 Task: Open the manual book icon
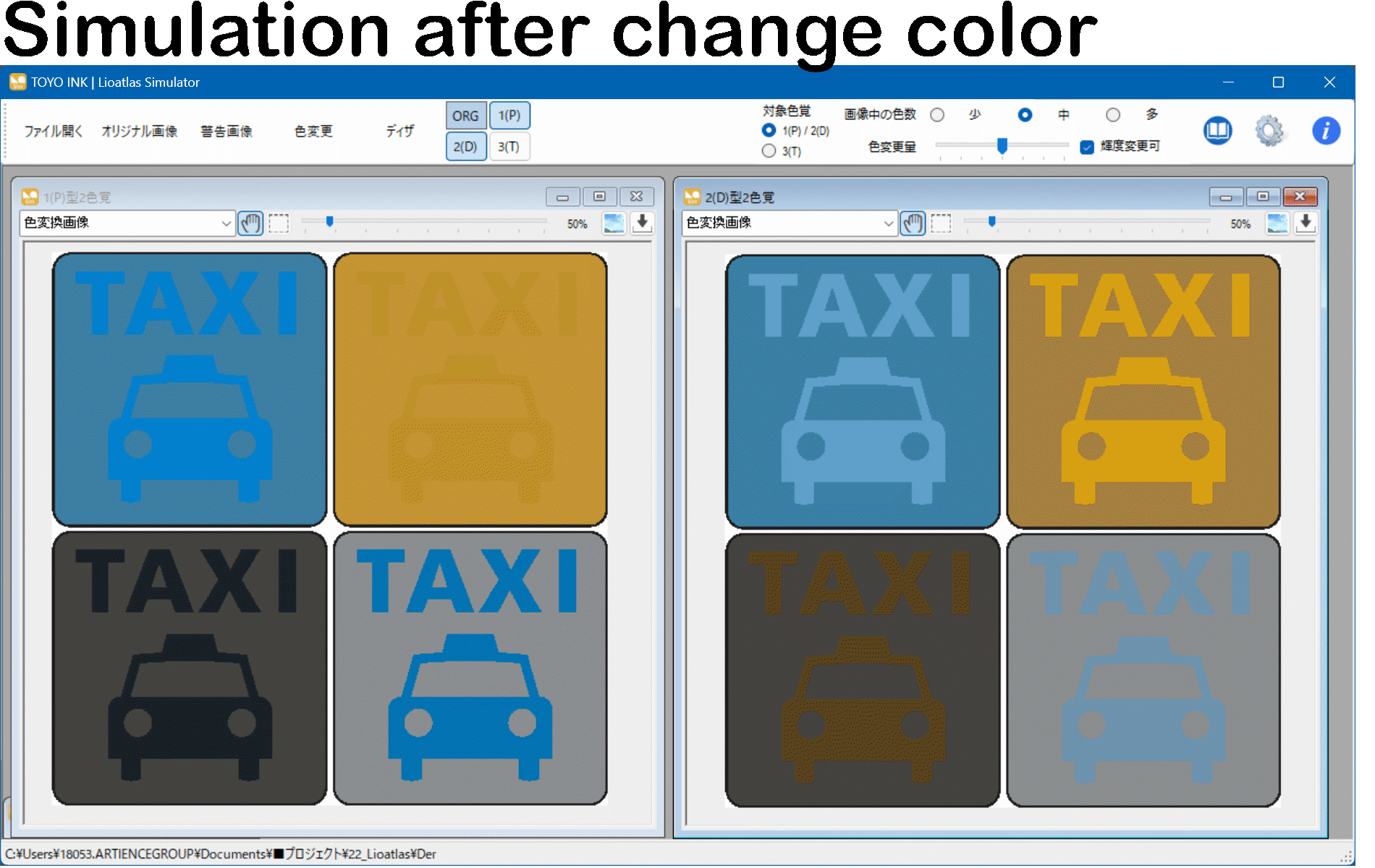click(x=1217, y=131)
